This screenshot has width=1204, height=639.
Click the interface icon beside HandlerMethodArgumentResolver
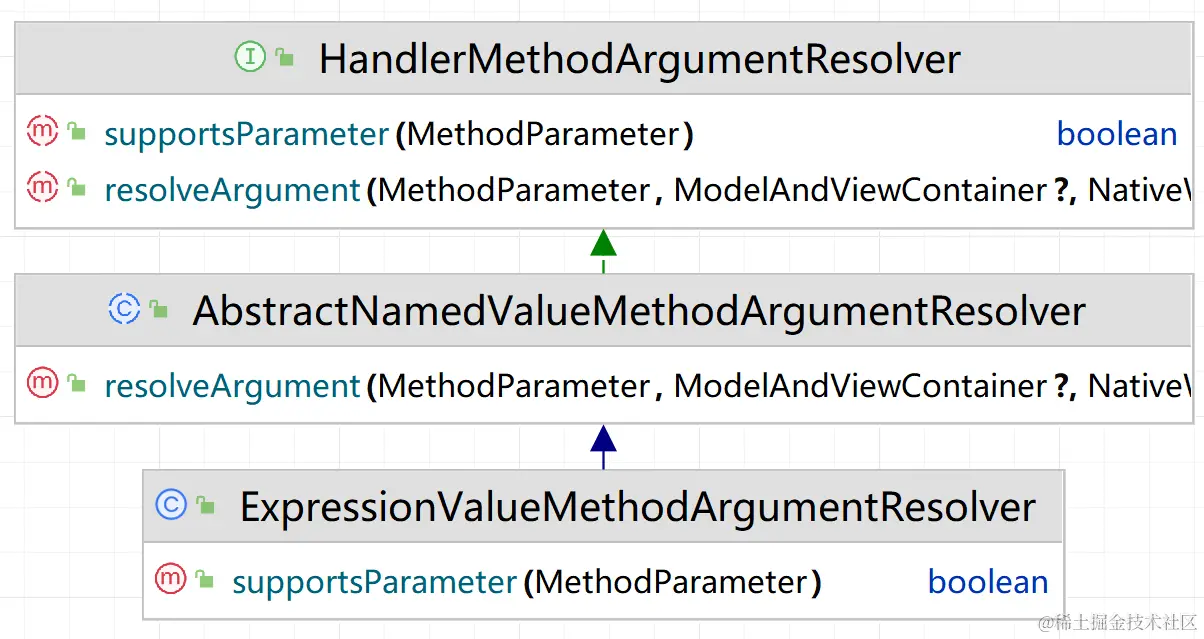[249, 58]
